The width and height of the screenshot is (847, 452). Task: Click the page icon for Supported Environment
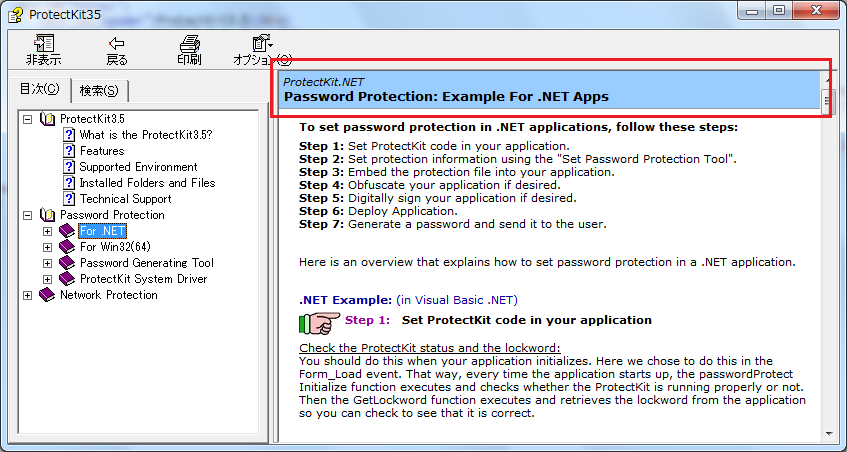point(69,167)
